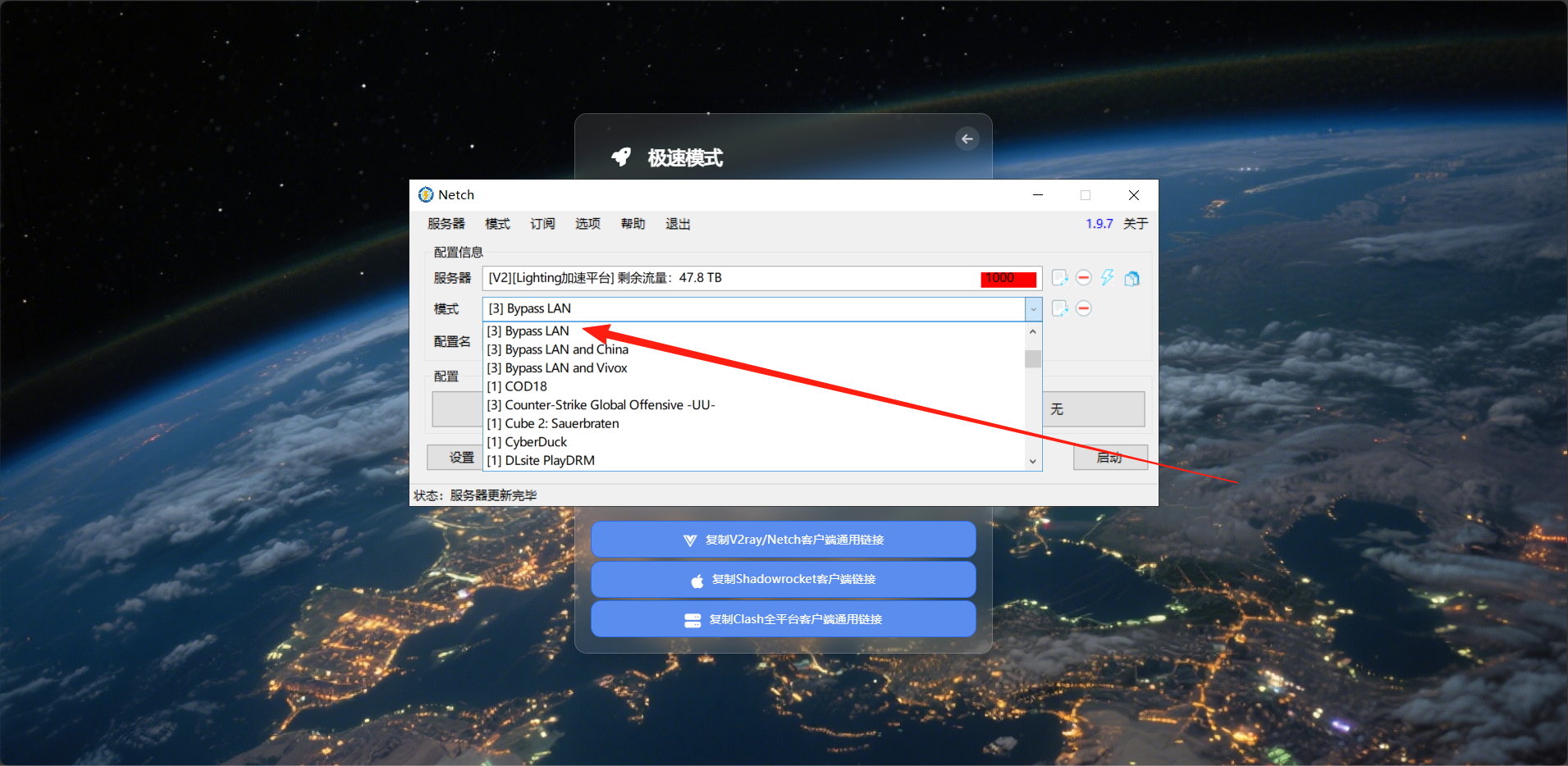Select "[1] Cube 2: Sauerbraten" mode

point(755,423)
